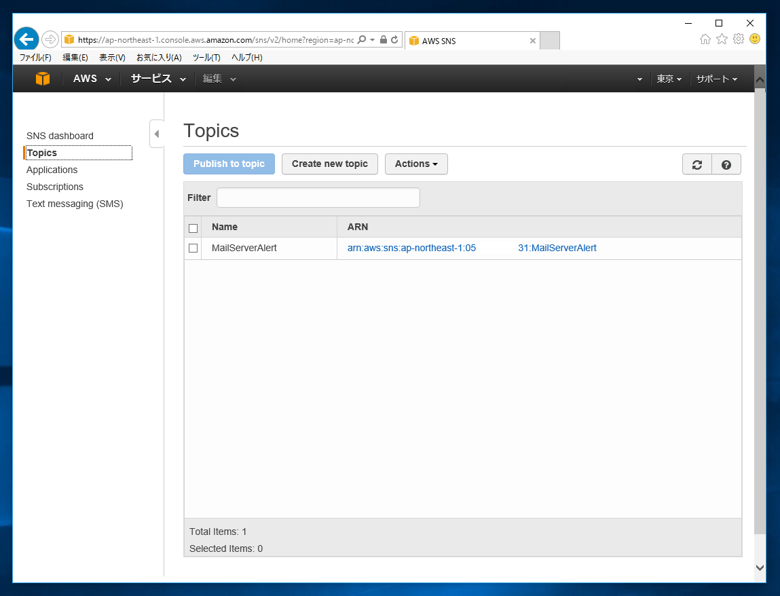Open browser tools gear icon
The height and width of the screenshot is (596, 780).
click(739, 39)
